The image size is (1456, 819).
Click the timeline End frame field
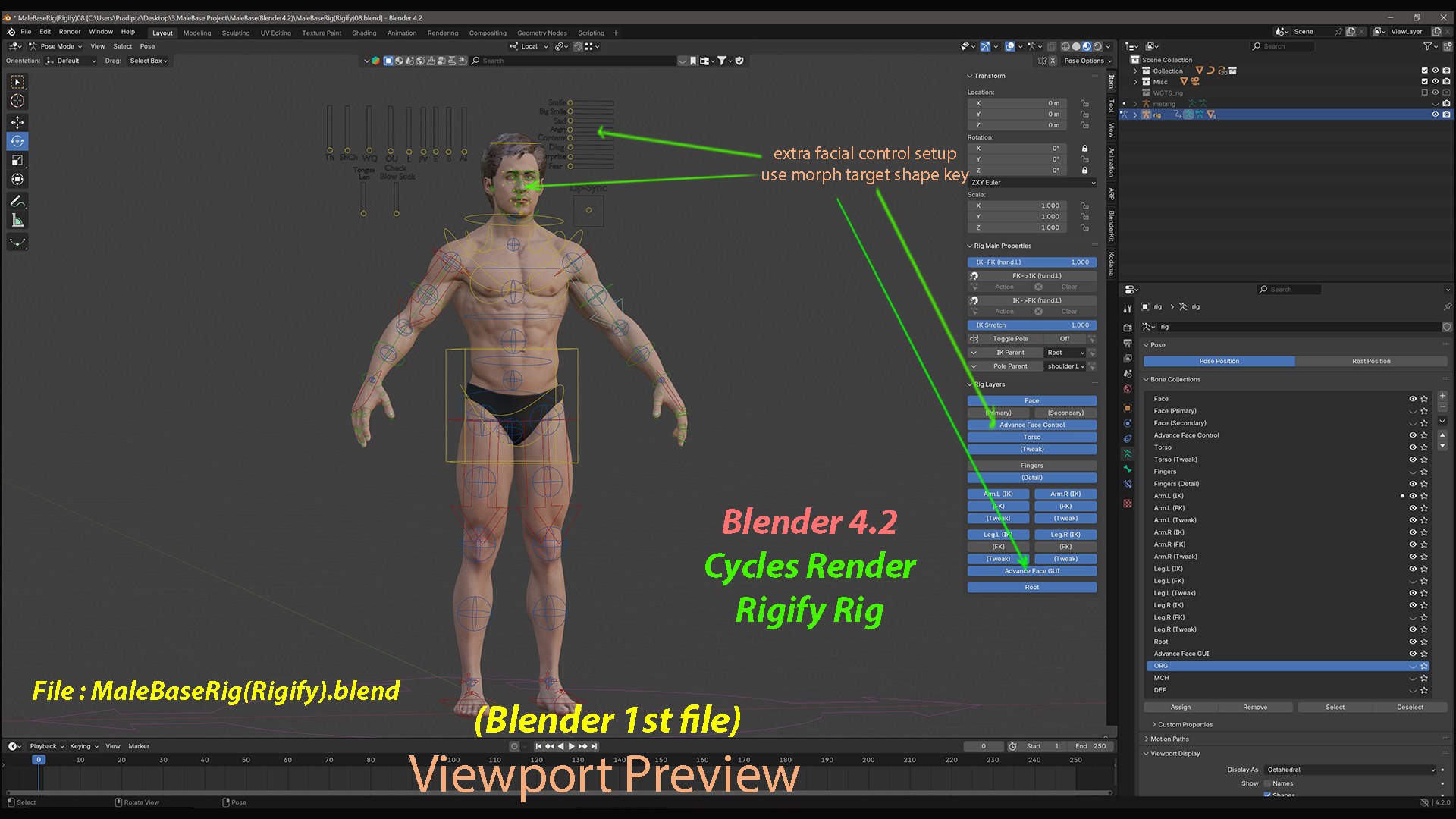[x=1091, y=746]
